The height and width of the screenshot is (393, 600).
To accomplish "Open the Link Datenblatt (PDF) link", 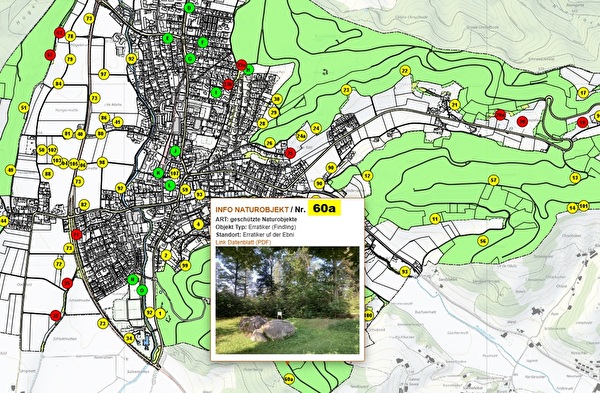I will pos(243,242).
